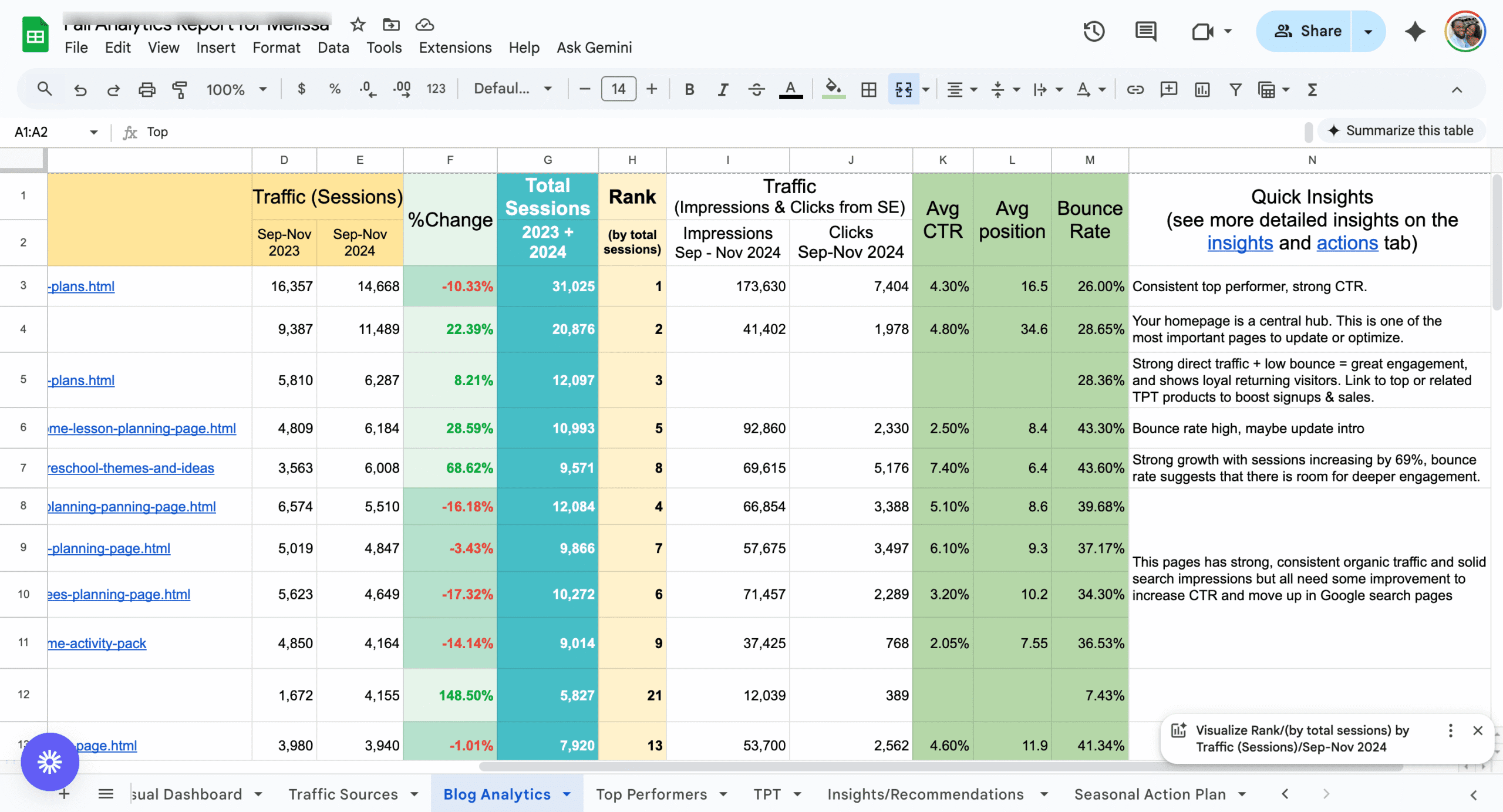Viewport: 1503px width, 812px height.
Task: Dismiss the Visualize Rank suggestion popup
Action: coord(1478,731)
